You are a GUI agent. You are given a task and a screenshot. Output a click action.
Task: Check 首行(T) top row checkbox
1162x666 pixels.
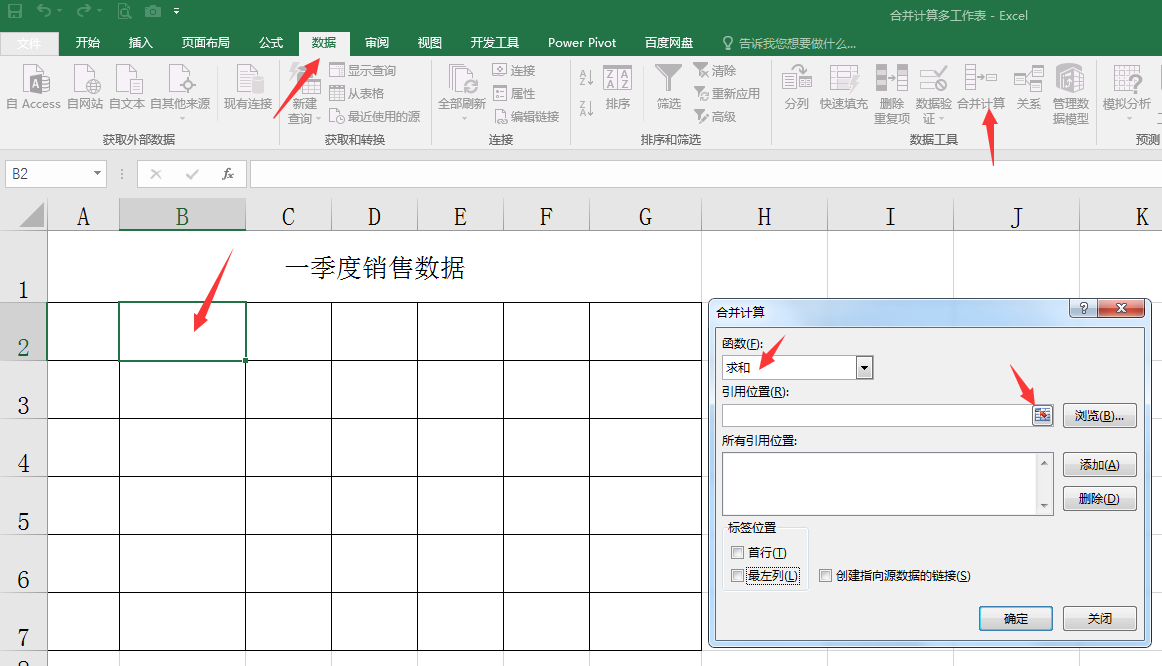737,553
